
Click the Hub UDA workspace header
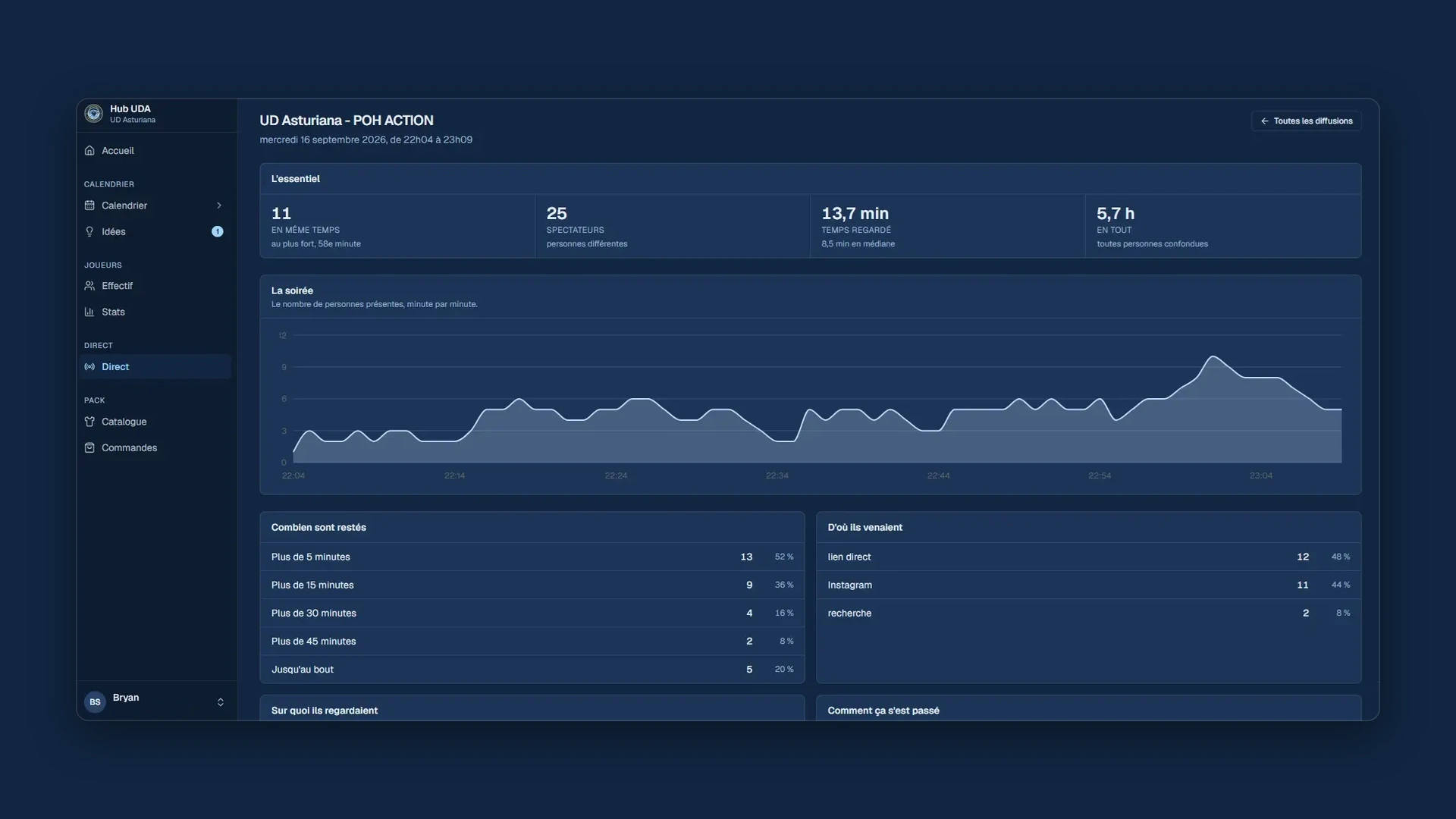coord(156,115)
